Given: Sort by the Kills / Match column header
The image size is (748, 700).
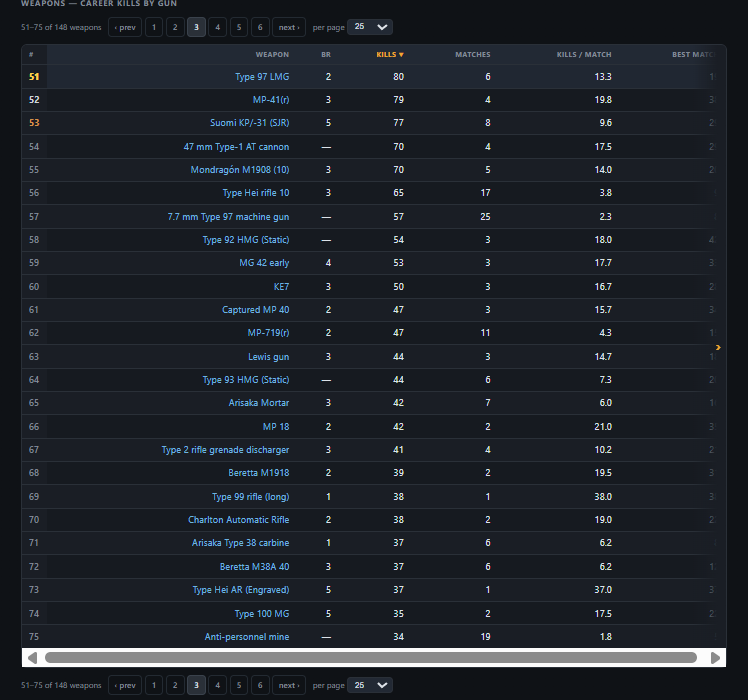Looking at the screenshot, I should tap(584, 54).
